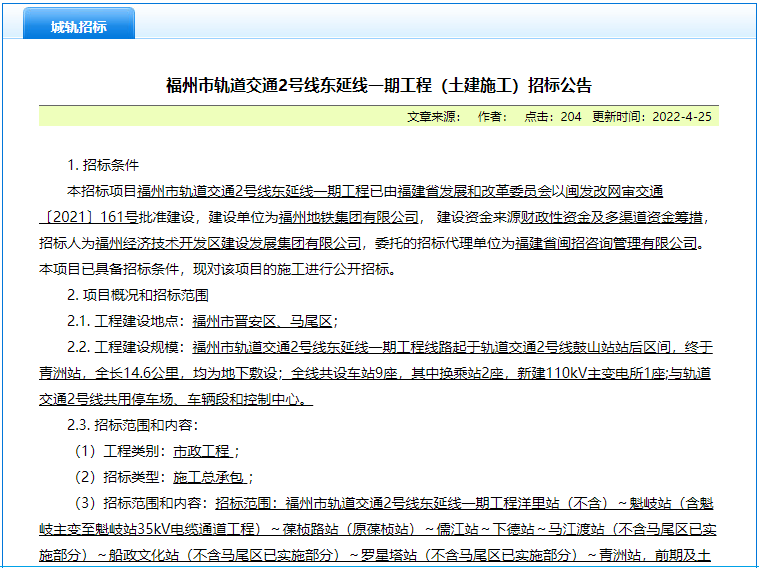Click underlined 福州地铁集团有限公司 text
This screenshot has width=759, height=568.
348,217
